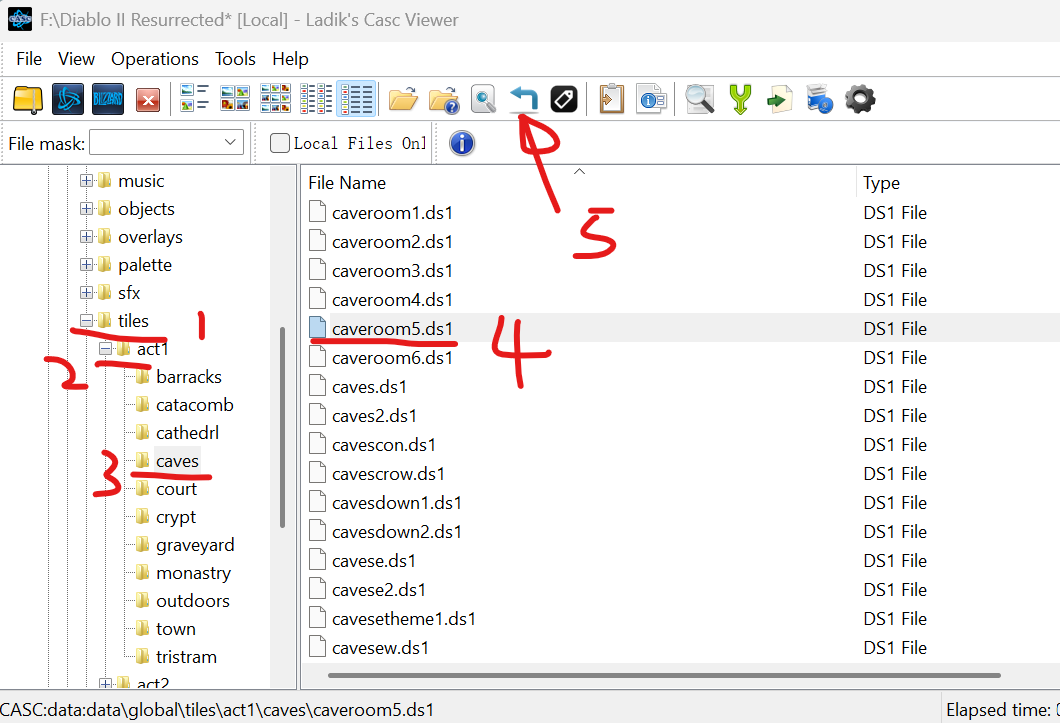The width and height of the screenshot is (1060, 723).
Task: Select file caveroom1.ds1
Action: [392, 212]
